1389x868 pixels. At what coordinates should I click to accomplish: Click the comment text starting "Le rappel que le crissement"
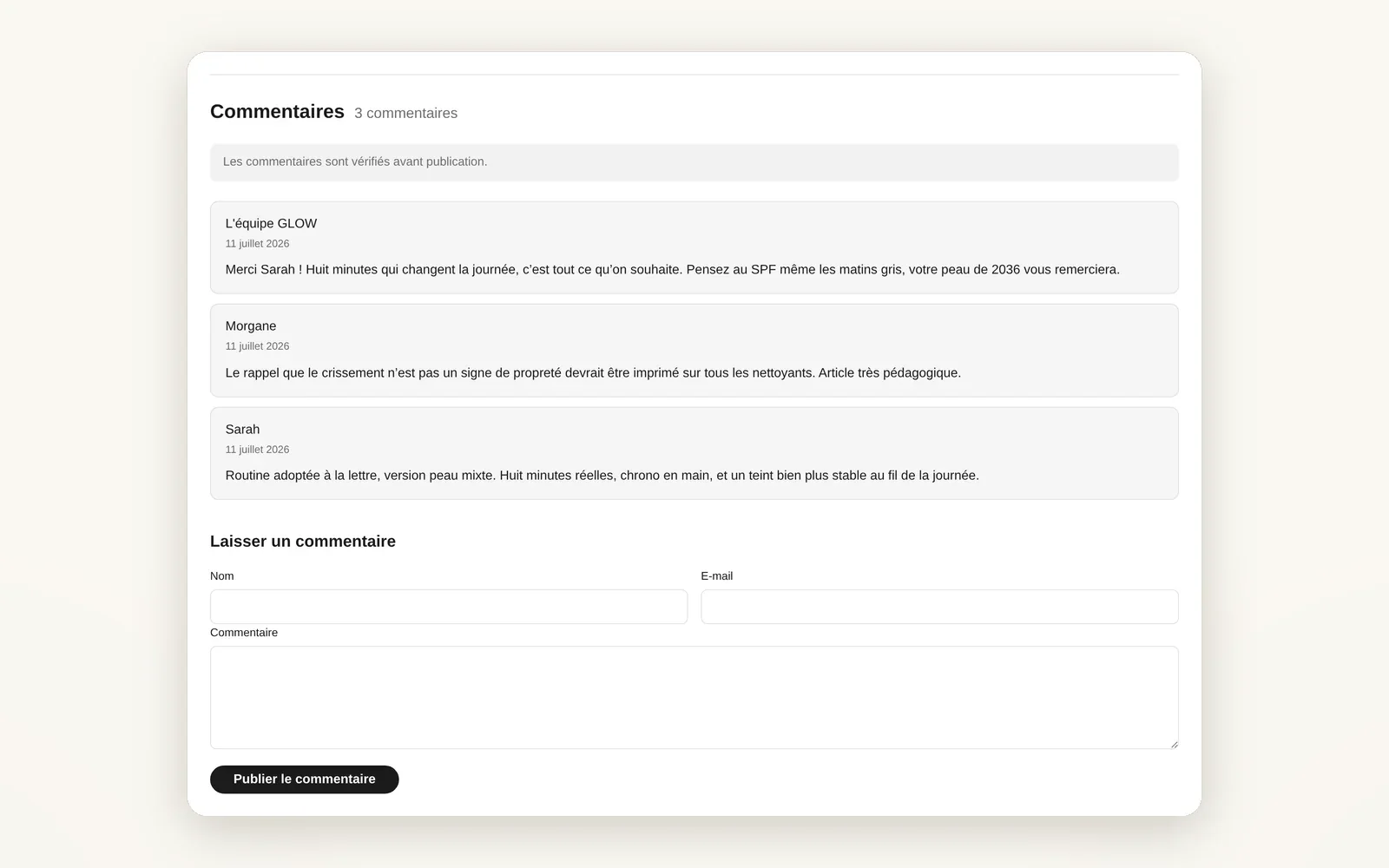[593, 373]
